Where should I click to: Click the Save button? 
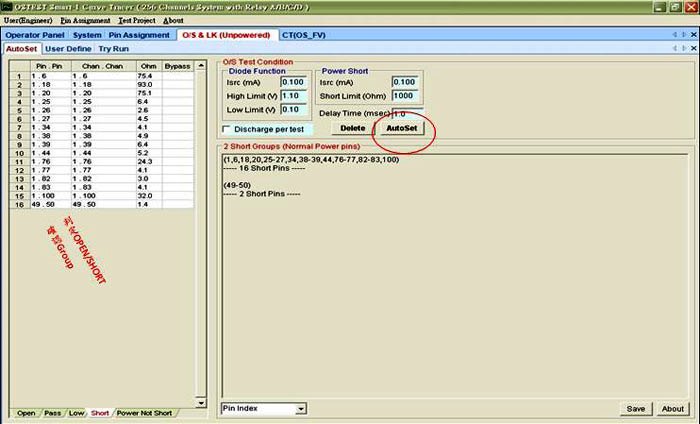636,408
